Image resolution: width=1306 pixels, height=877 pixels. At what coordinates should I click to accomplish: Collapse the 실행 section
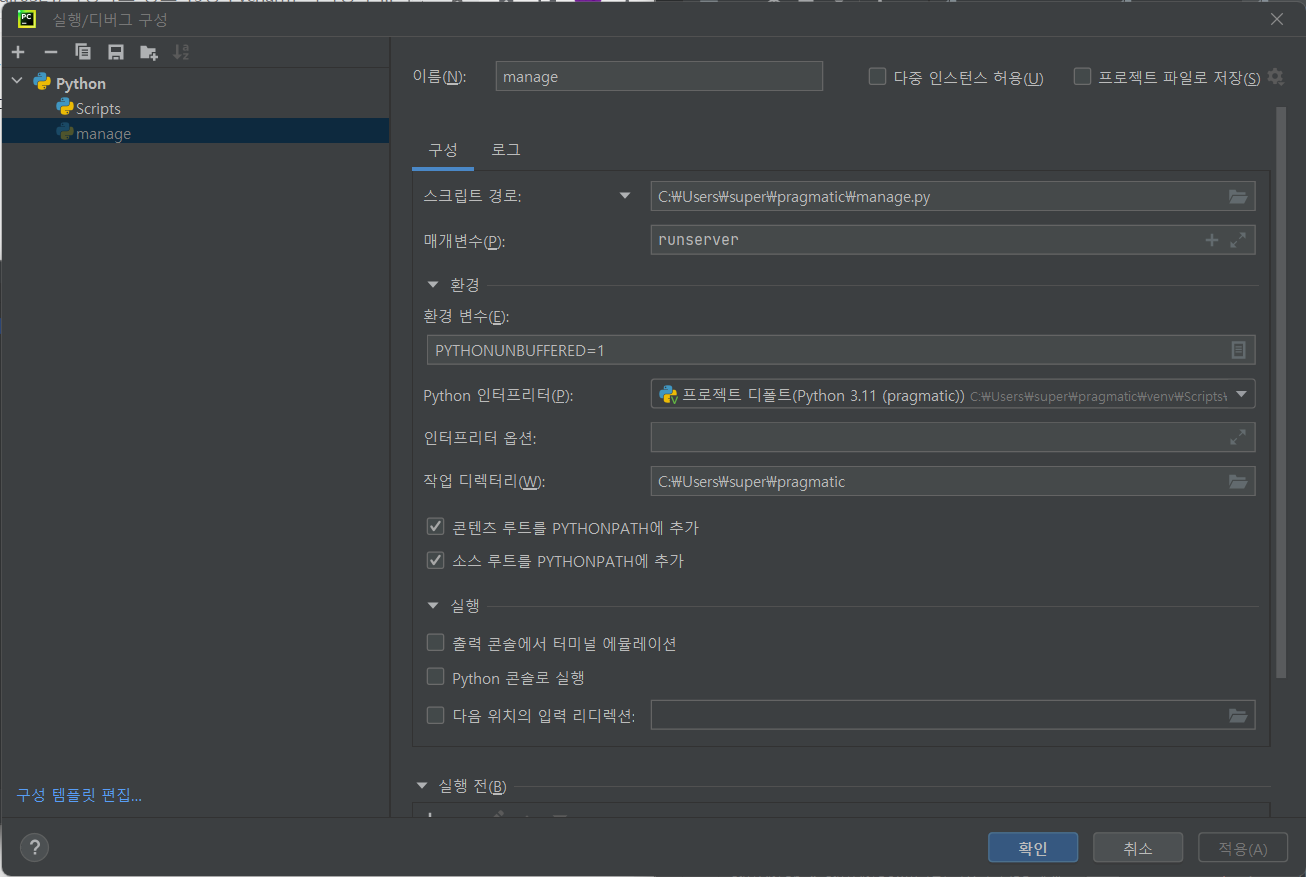coord(433,605)
